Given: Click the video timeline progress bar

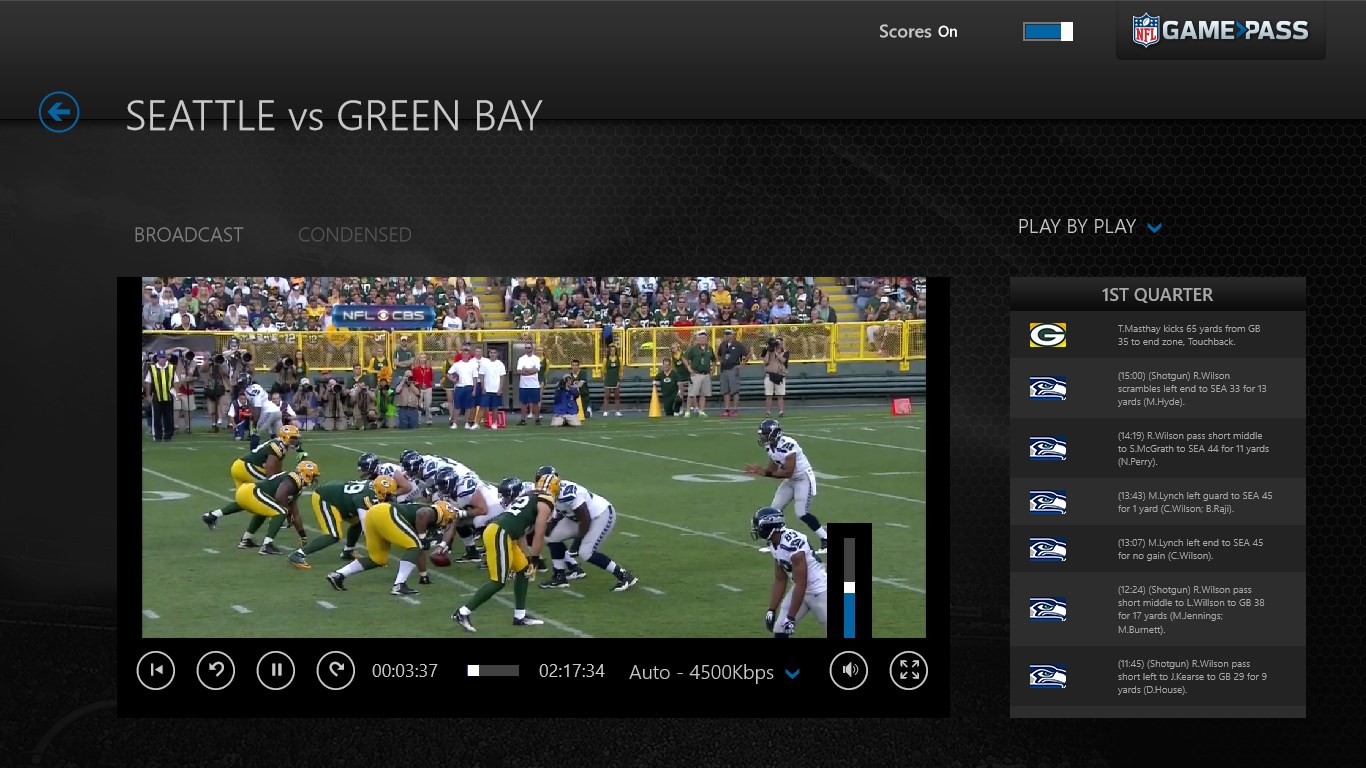Looking at the screenshot, I should coord(493,671).
